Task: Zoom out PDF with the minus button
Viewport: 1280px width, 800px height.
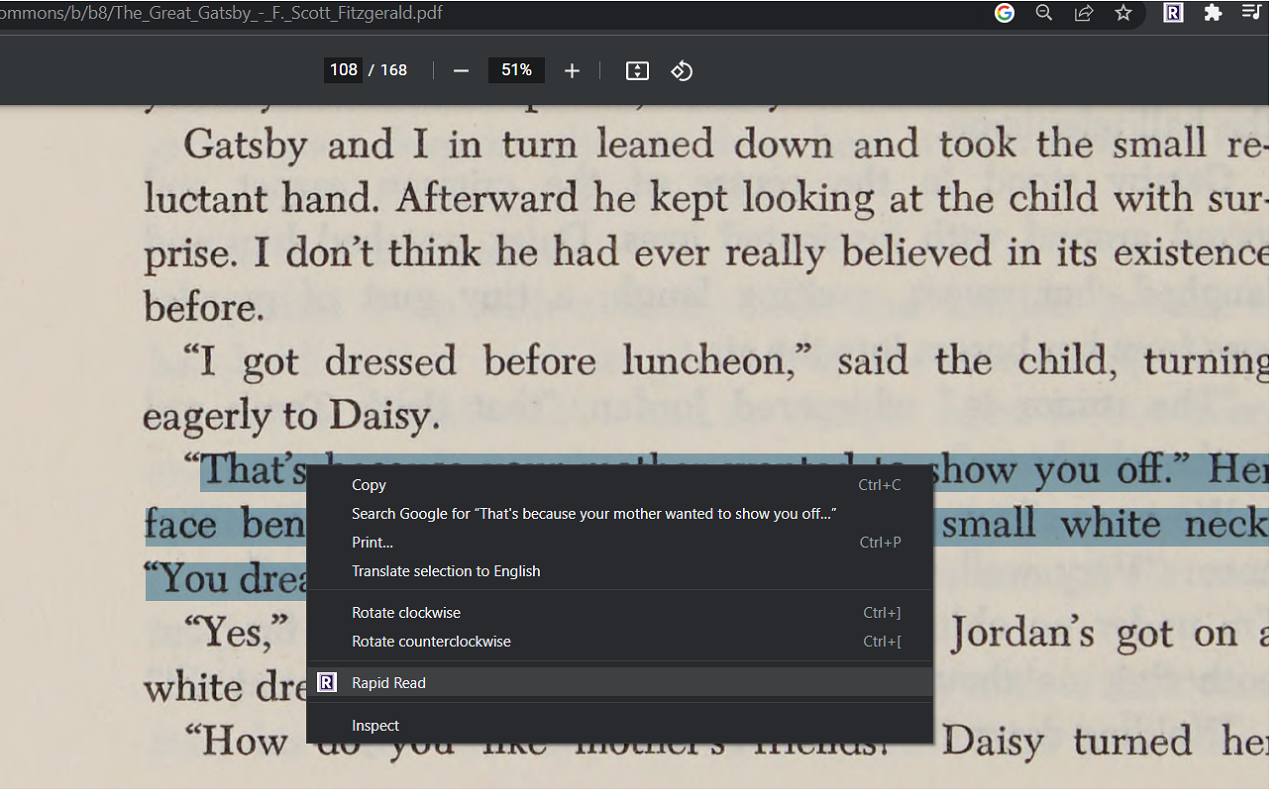Action: click(461, 71)
